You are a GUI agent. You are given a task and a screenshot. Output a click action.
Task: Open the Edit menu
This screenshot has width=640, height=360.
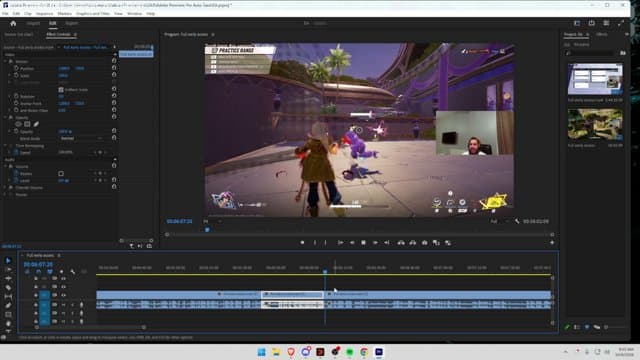pos(16,13)
